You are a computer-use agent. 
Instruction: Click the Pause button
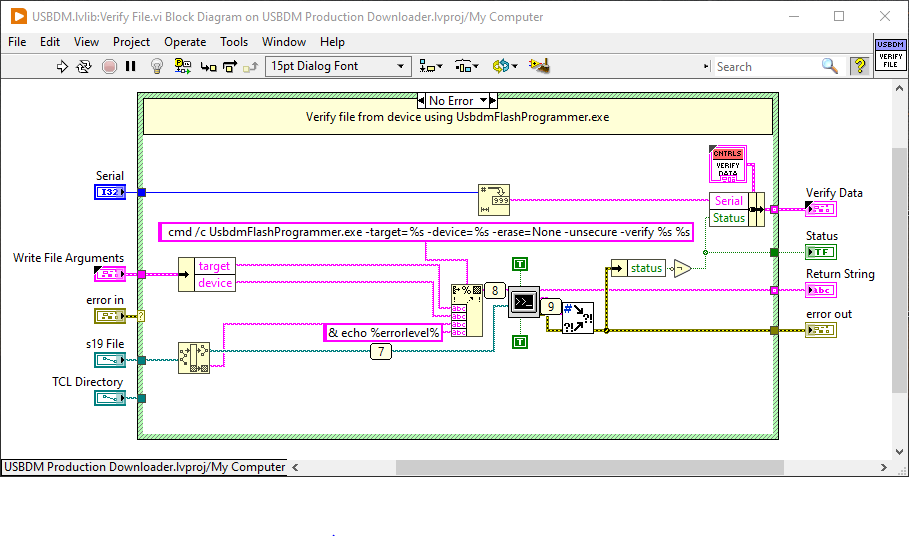coord(130,66)
